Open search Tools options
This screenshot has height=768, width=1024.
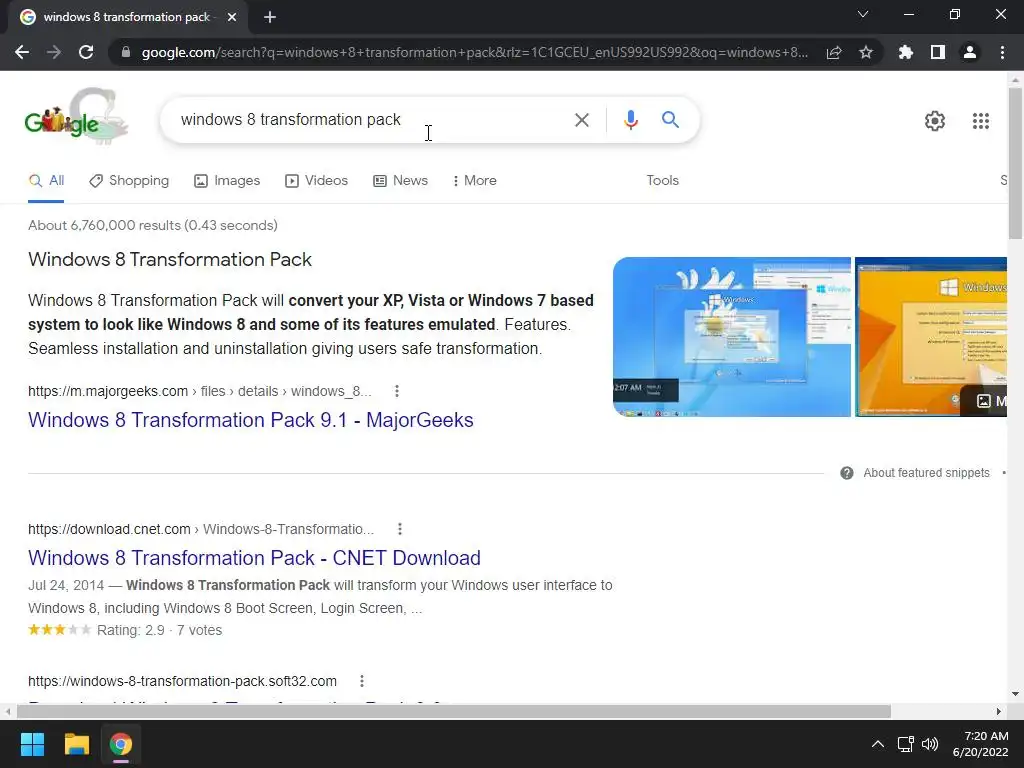coord(662,180)
